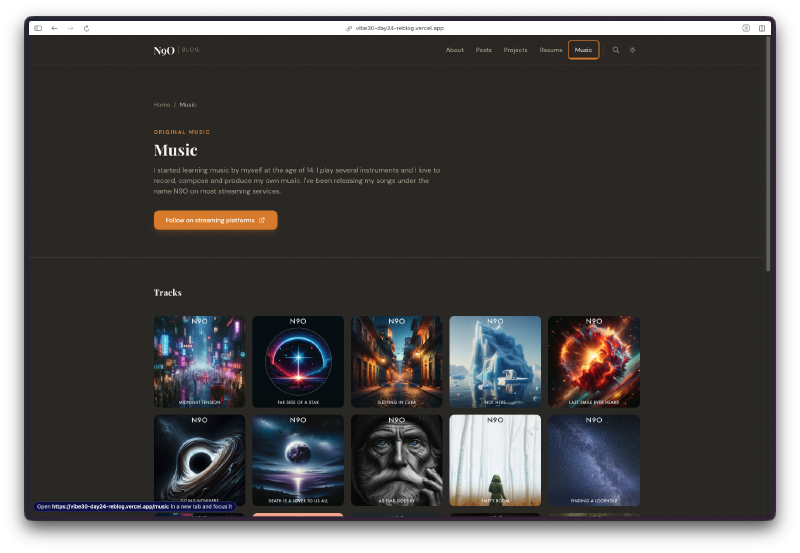This screenshot has width=800, height=553.
Task: Go to Home via the breadcrumb
Action: click(x=162, y=105)
